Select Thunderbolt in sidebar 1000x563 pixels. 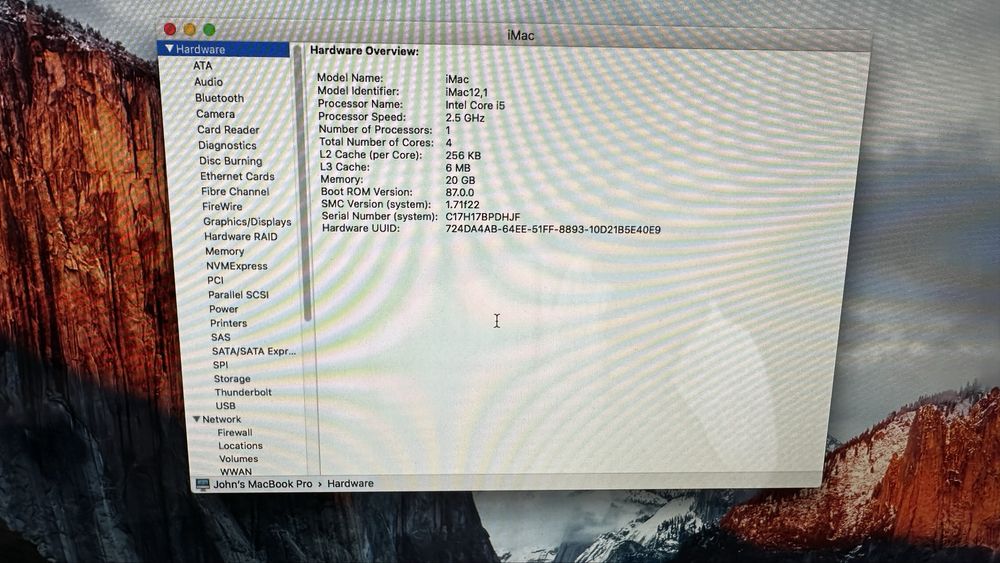243,392
